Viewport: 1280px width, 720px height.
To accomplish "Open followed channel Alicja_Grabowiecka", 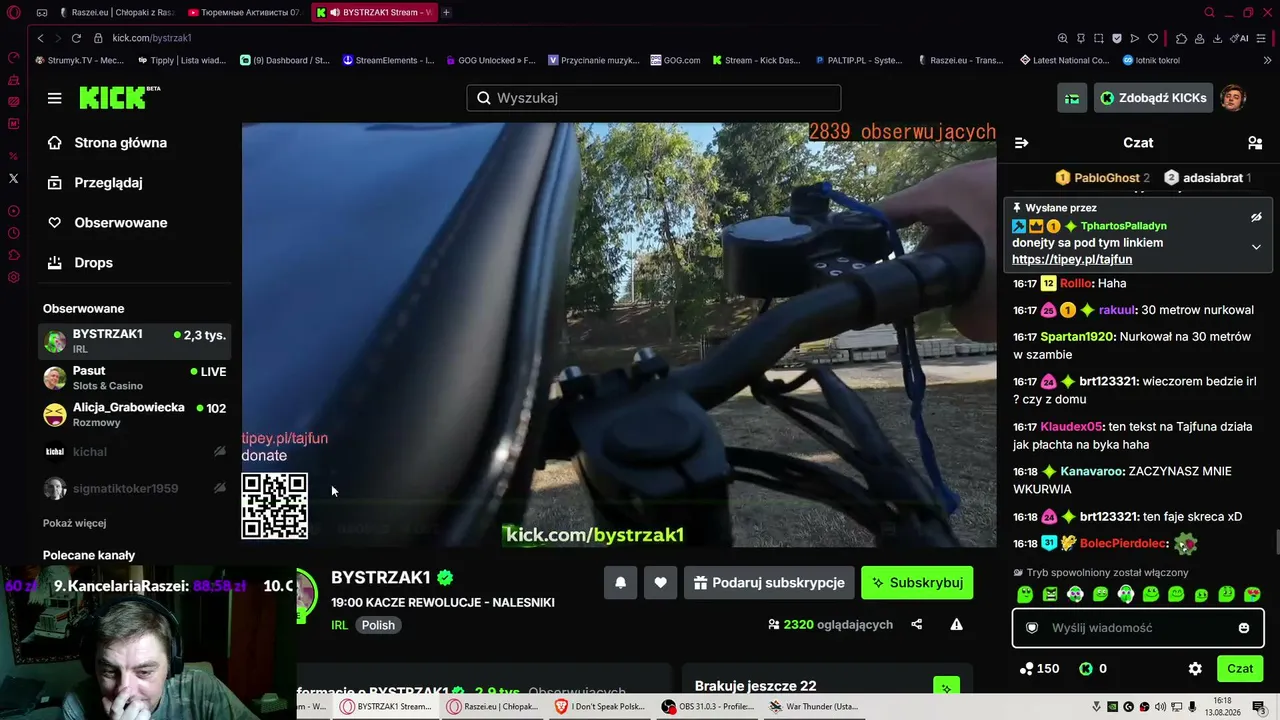I will (134, 415).
